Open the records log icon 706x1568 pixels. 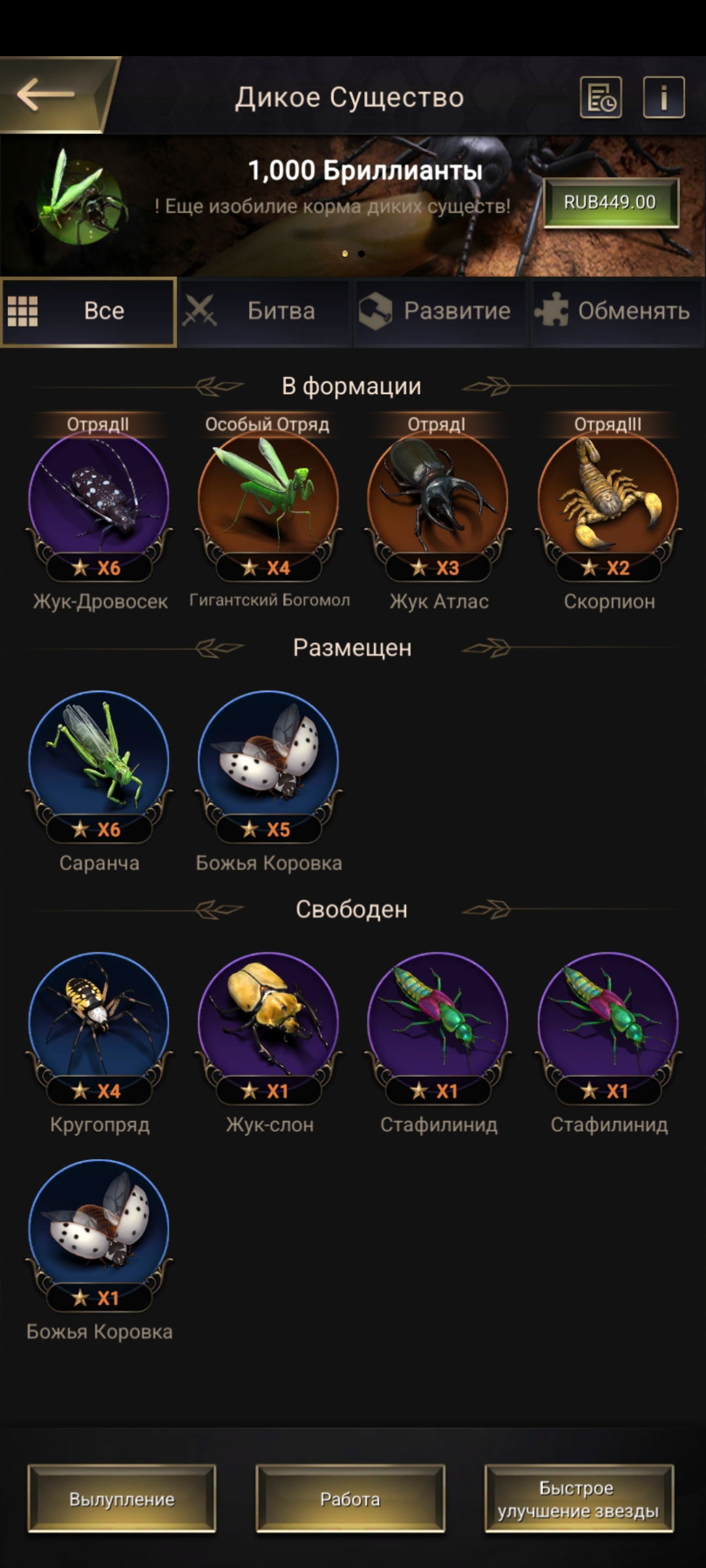[x=601, y=97]
